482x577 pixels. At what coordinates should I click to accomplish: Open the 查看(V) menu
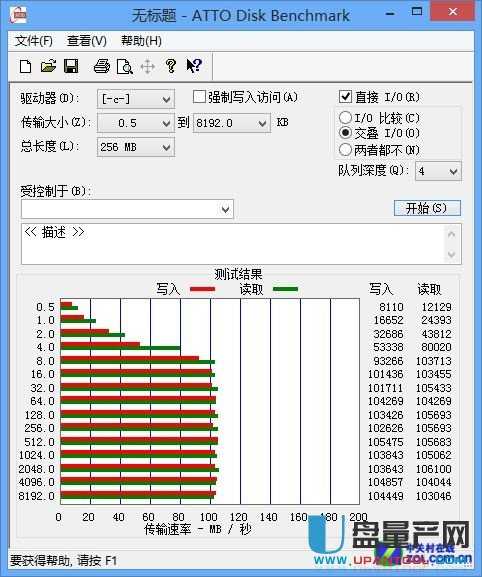pyautogui.click(x=87, y=41)
